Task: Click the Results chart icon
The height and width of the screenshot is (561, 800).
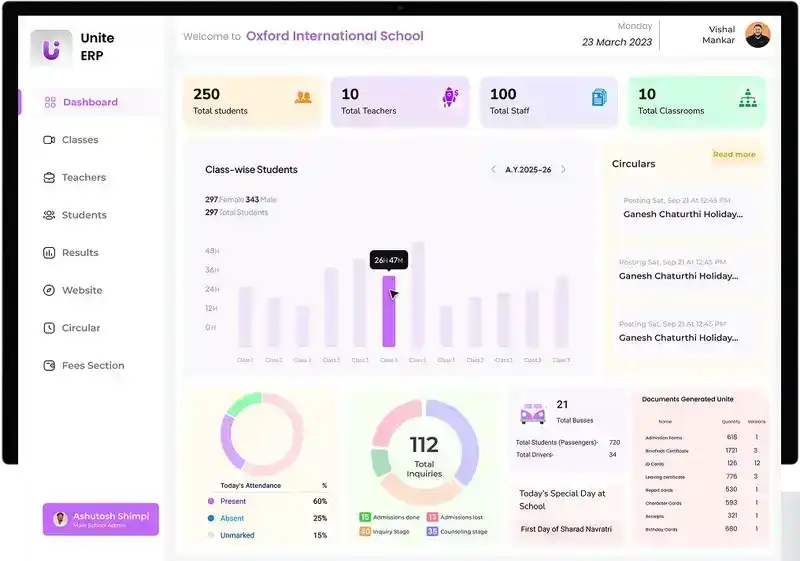Action: (49, 252)
